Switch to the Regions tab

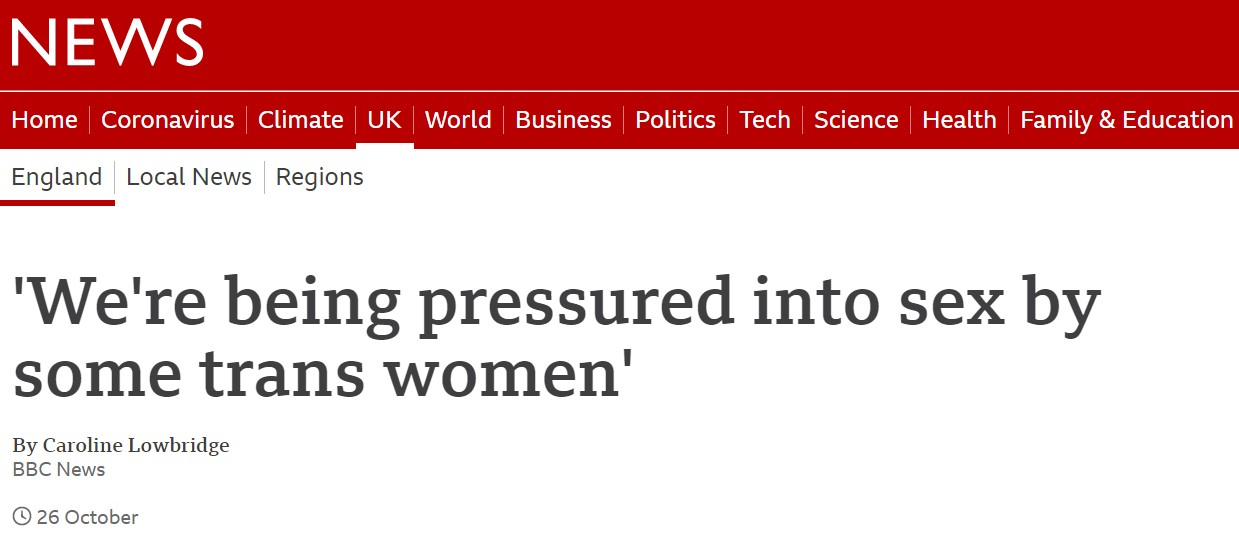319,177
